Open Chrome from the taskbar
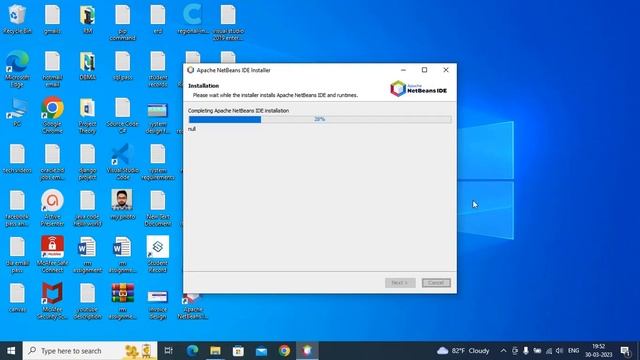The image size is (640, 360). click(284, 351)
